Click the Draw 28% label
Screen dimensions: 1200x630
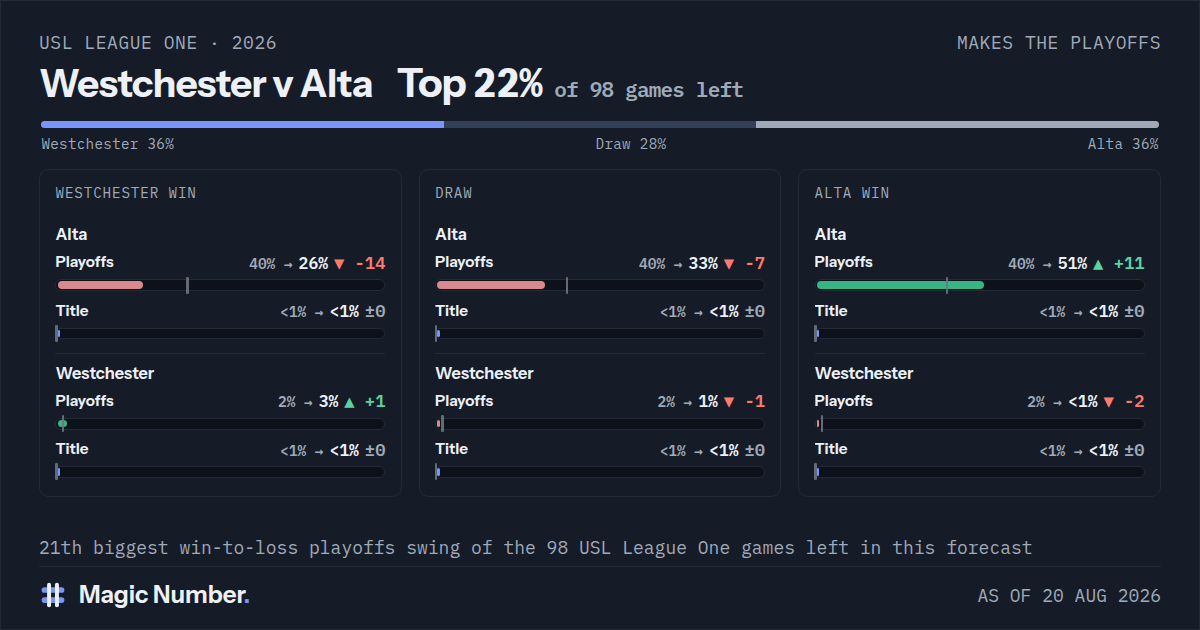[x=631, y=144]
